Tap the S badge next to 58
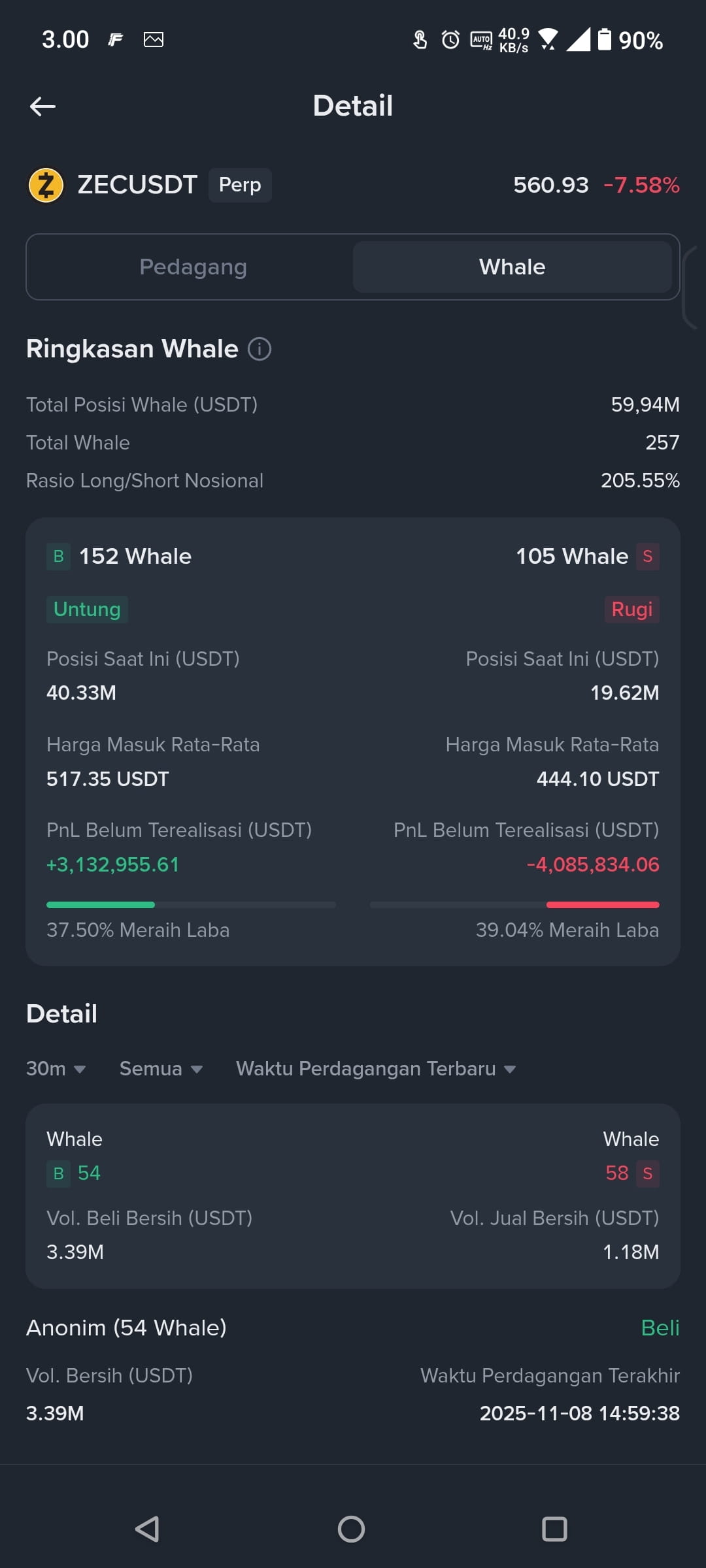This screenshot has height=1568, width=706. 647,1173
